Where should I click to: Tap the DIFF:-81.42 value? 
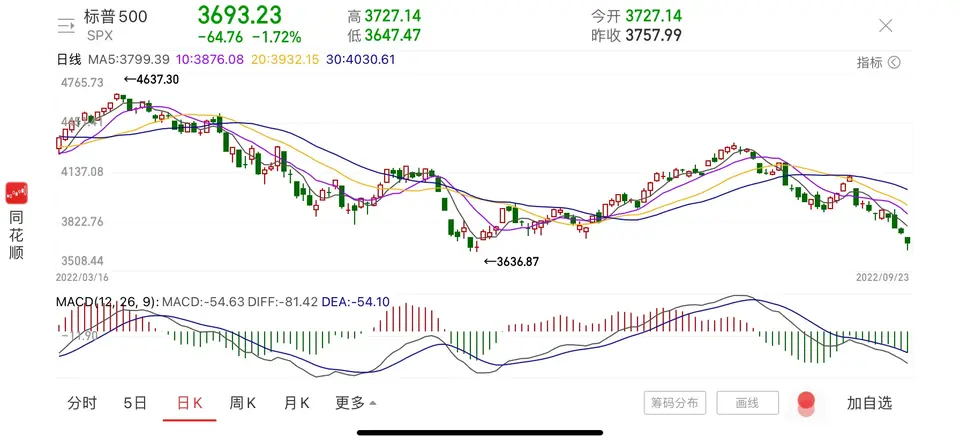[x=283, y=301]
